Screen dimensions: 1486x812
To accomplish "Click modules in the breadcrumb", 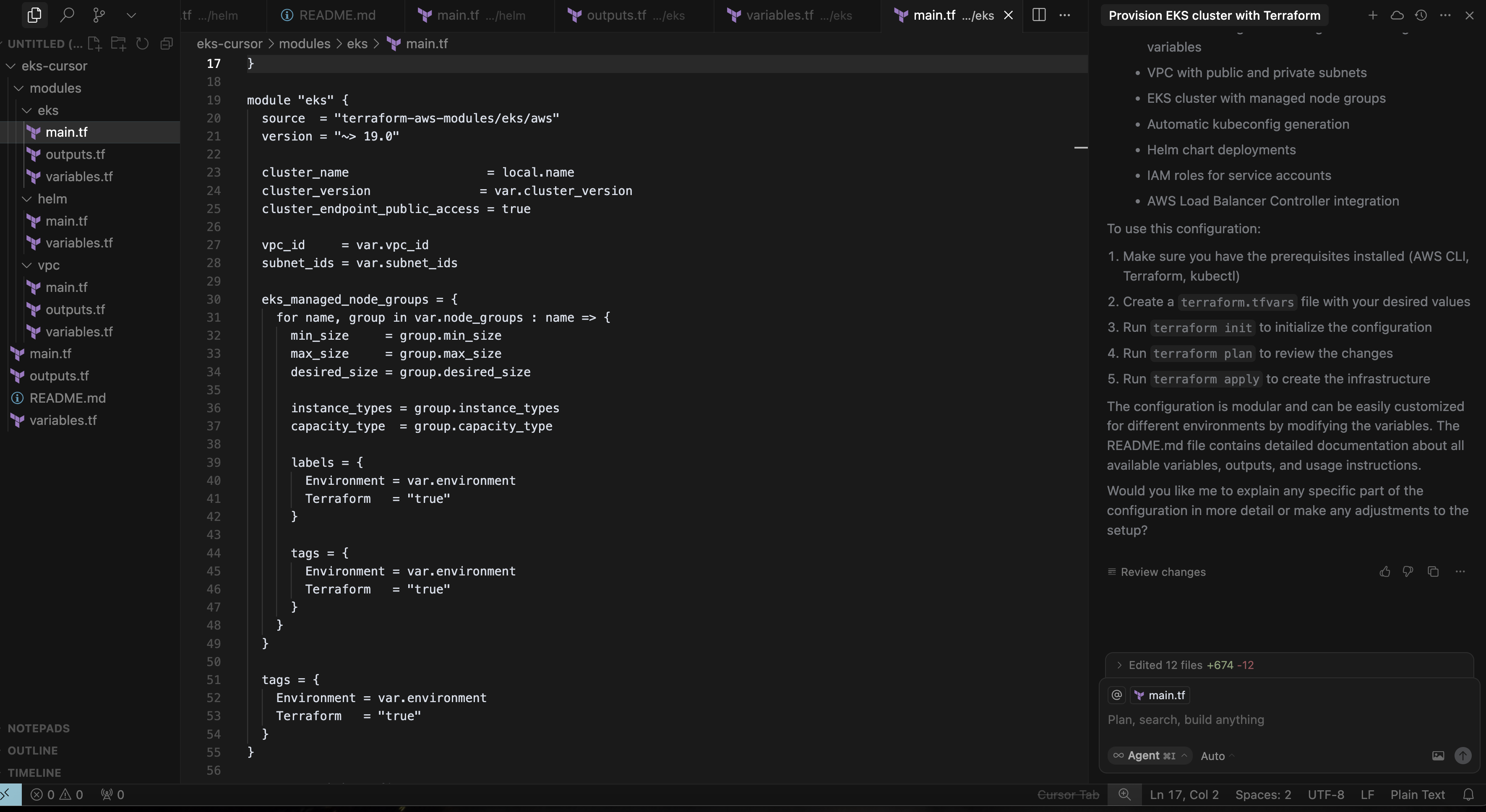I will coord(305,44).
